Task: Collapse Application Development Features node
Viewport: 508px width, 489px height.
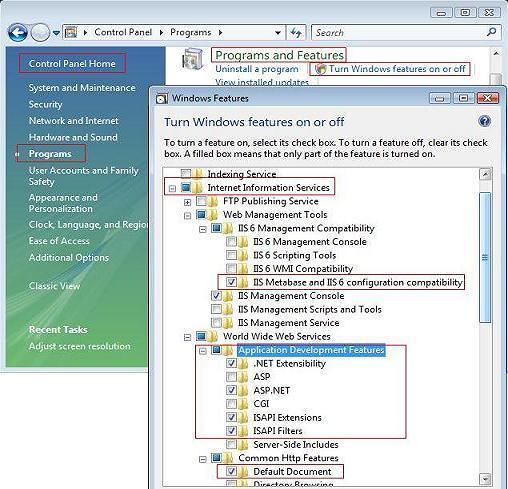Action: 203,351
